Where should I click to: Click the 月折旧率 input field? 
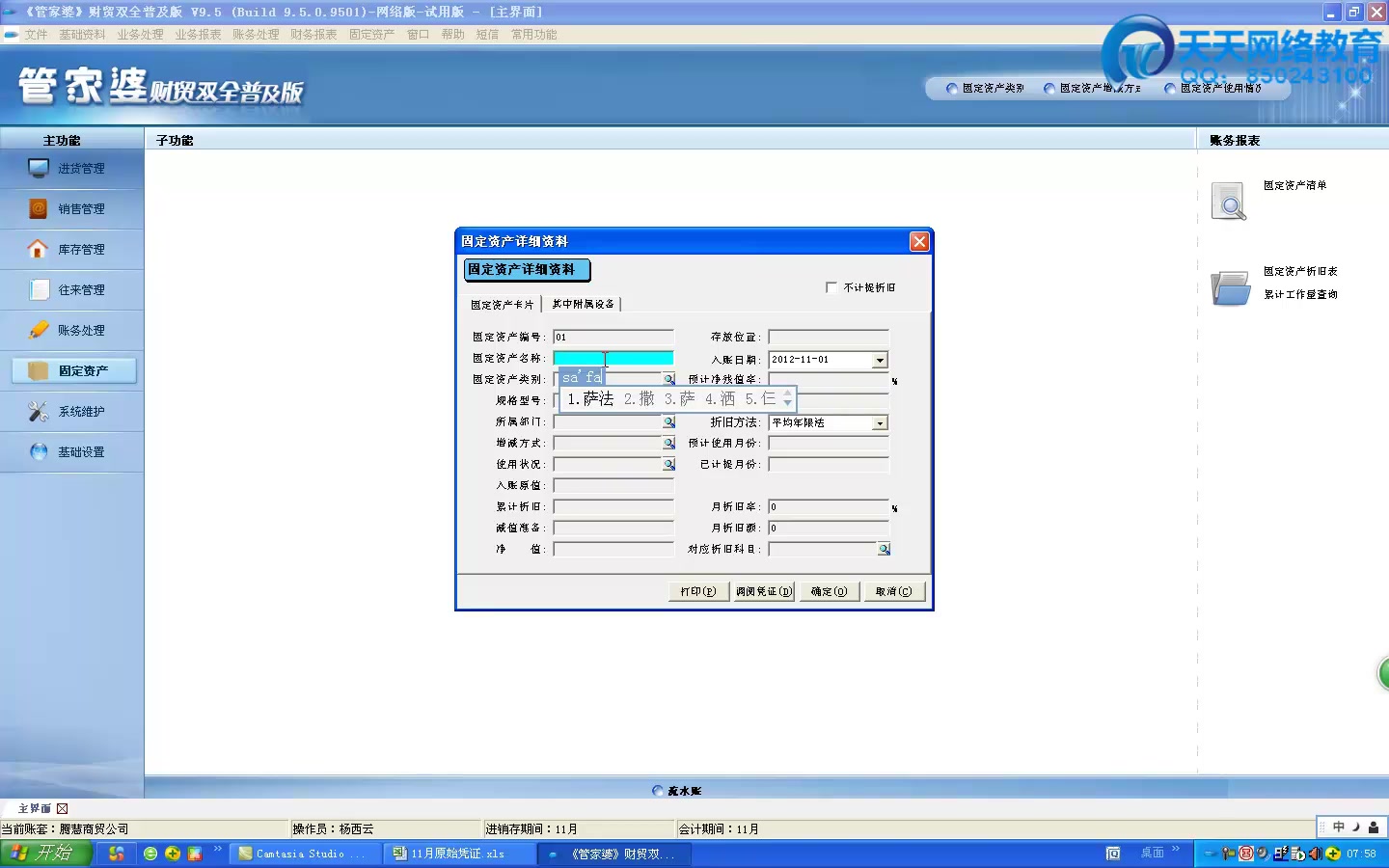[829, 507]
